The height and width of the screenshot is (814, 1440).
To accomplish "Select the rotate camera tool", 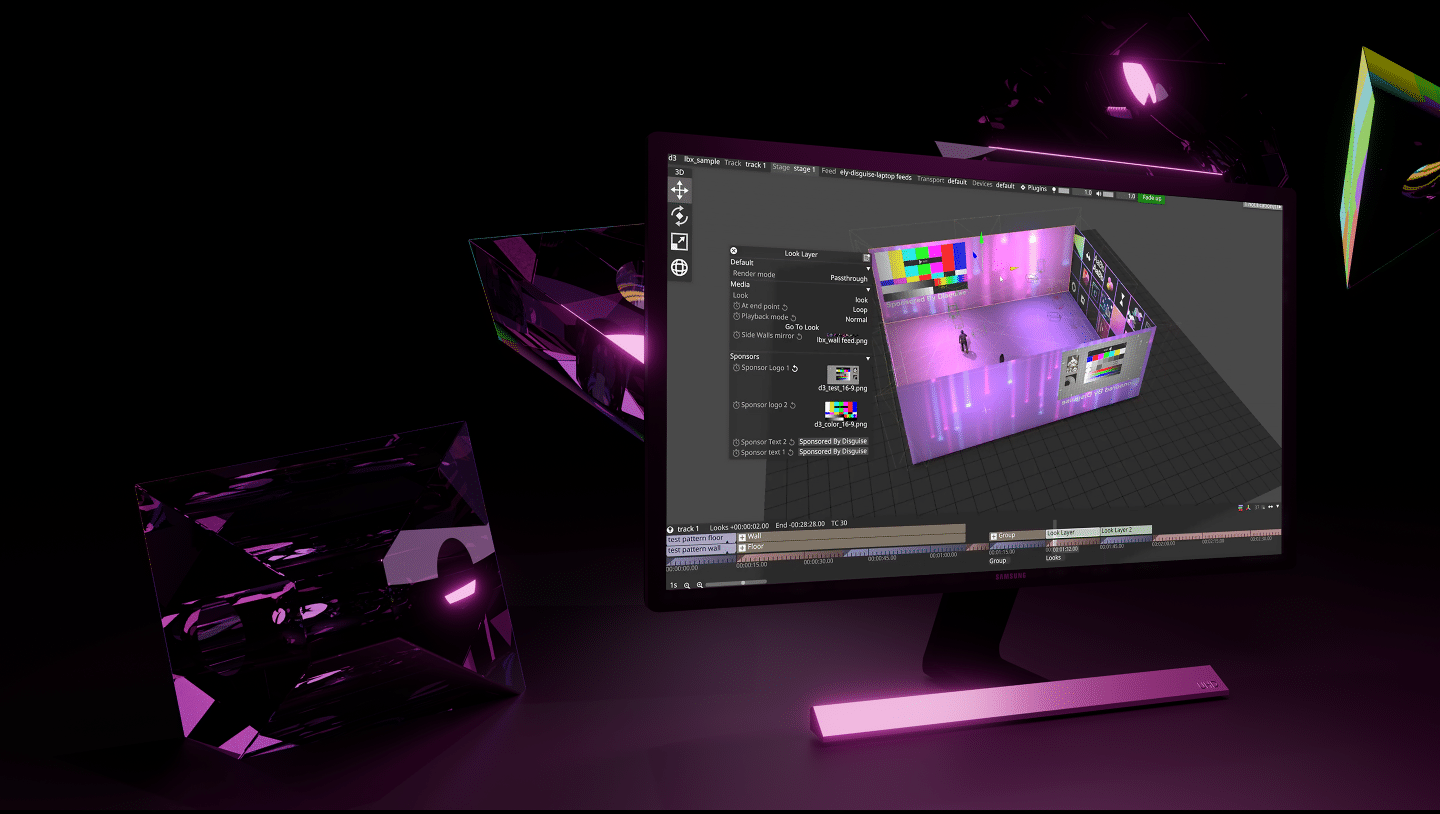I will [679, 216].
